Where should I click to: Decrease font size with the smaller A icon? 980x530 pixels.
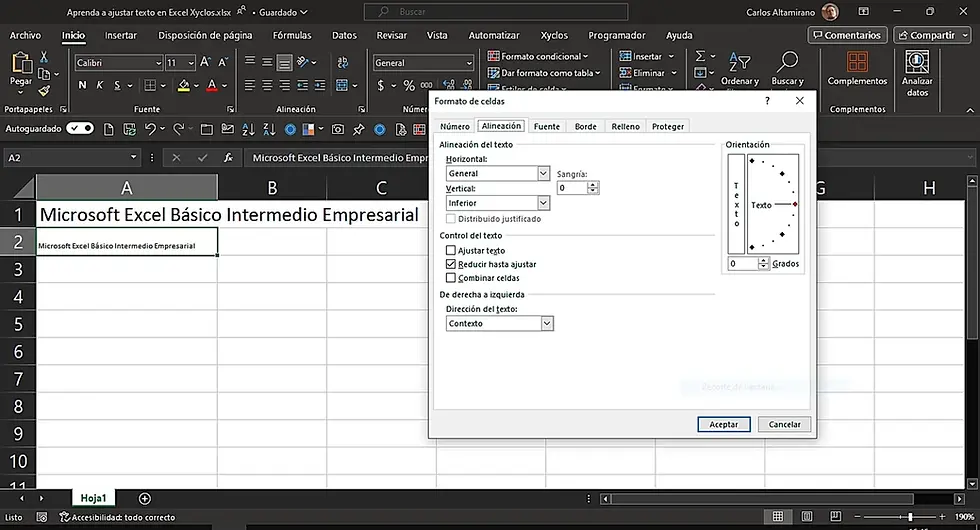[x=222, y=62]
